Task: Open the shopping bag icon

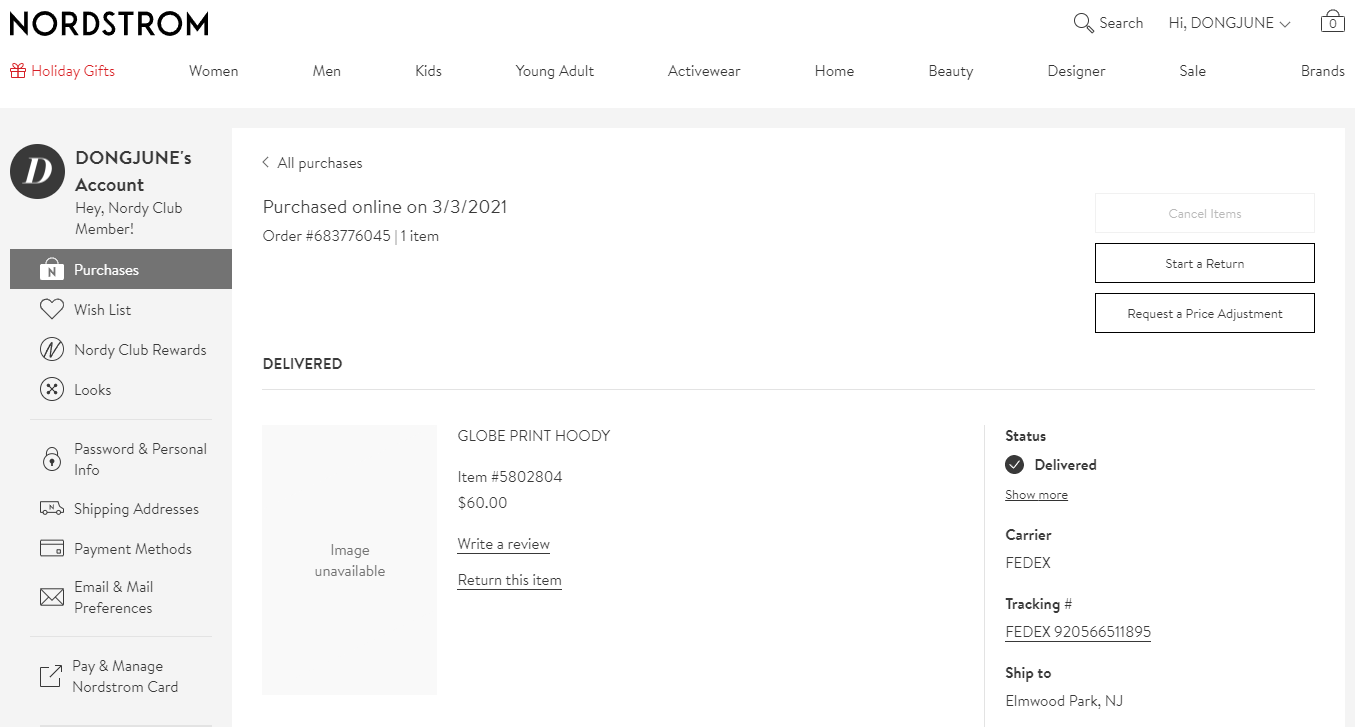Action: pyautogui.click(x=1332, y=21)
